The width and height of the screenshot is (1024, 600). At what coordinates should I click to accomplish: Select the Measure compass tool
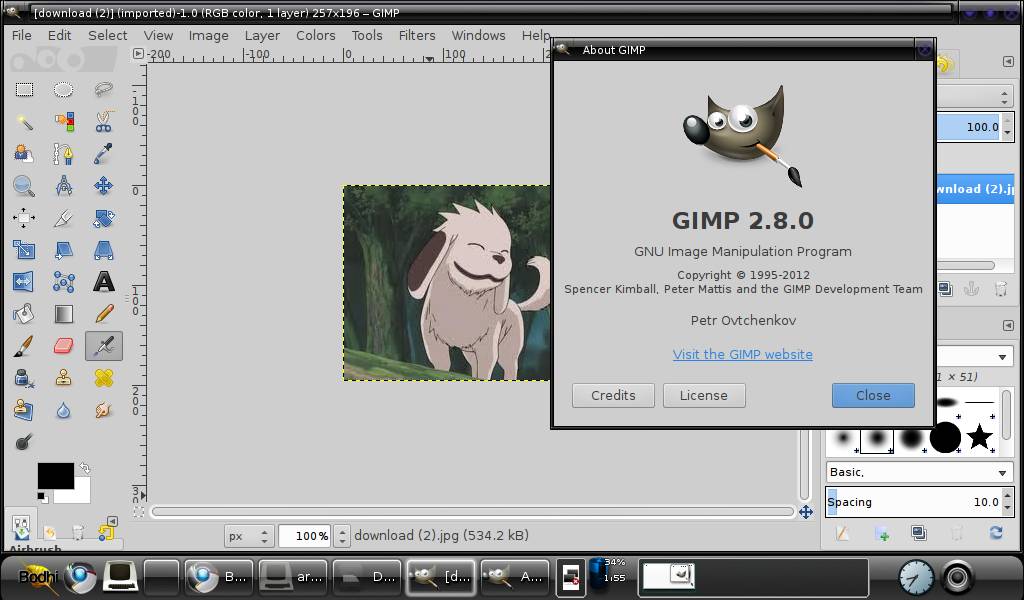(x=63, y=186)
